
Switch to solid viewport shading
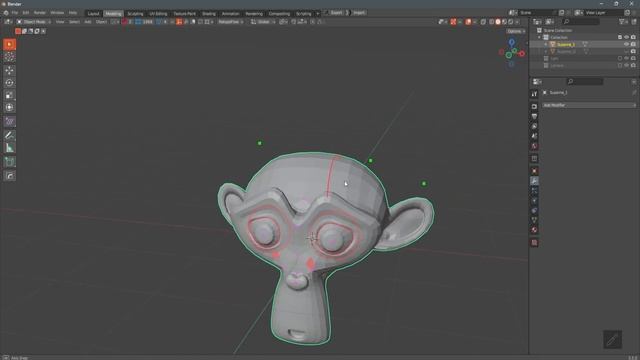tap(498, 22)
